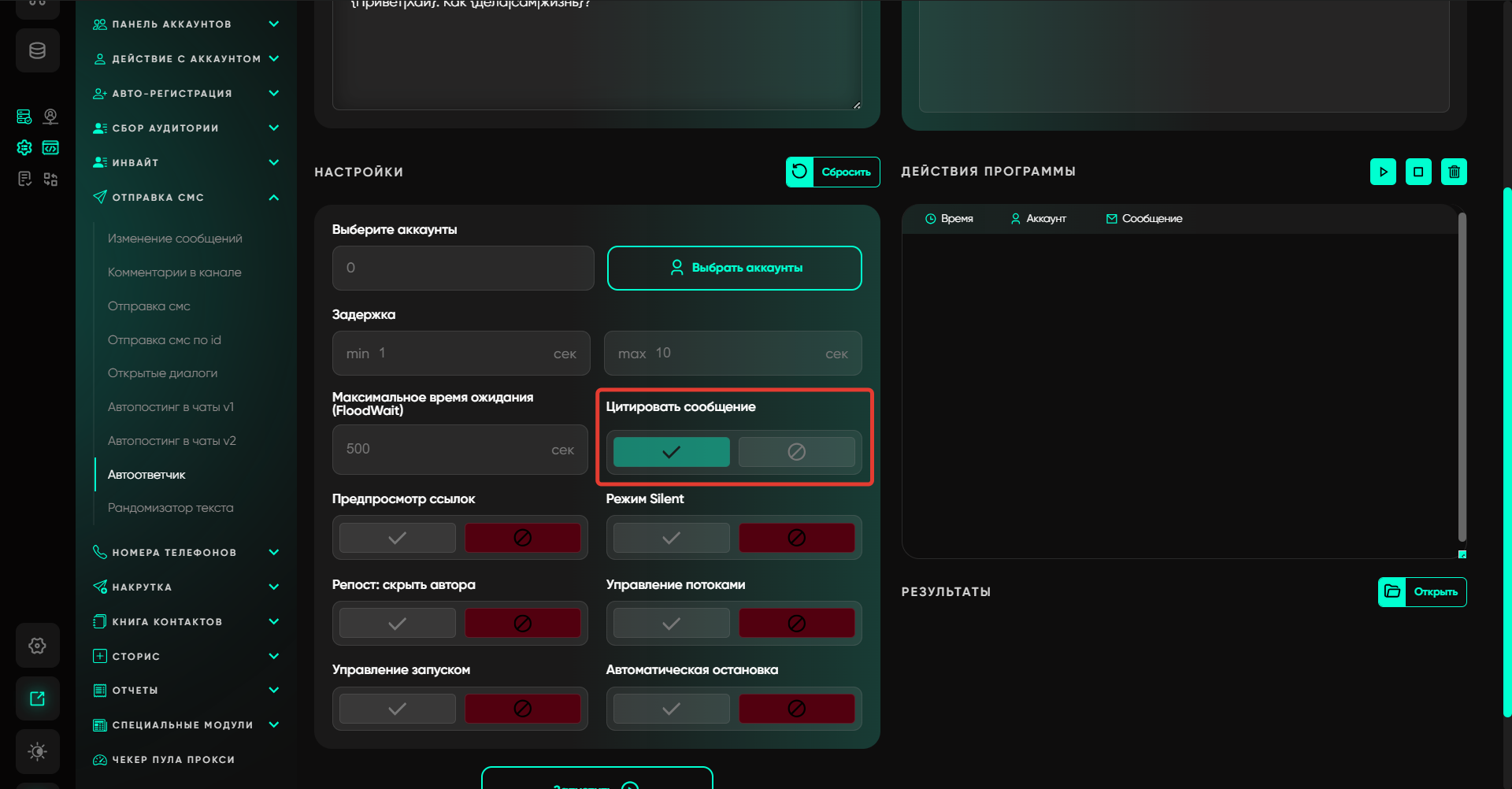Click the trash icon to clear actions
Screen dimensions: 1512x789
1454,172
